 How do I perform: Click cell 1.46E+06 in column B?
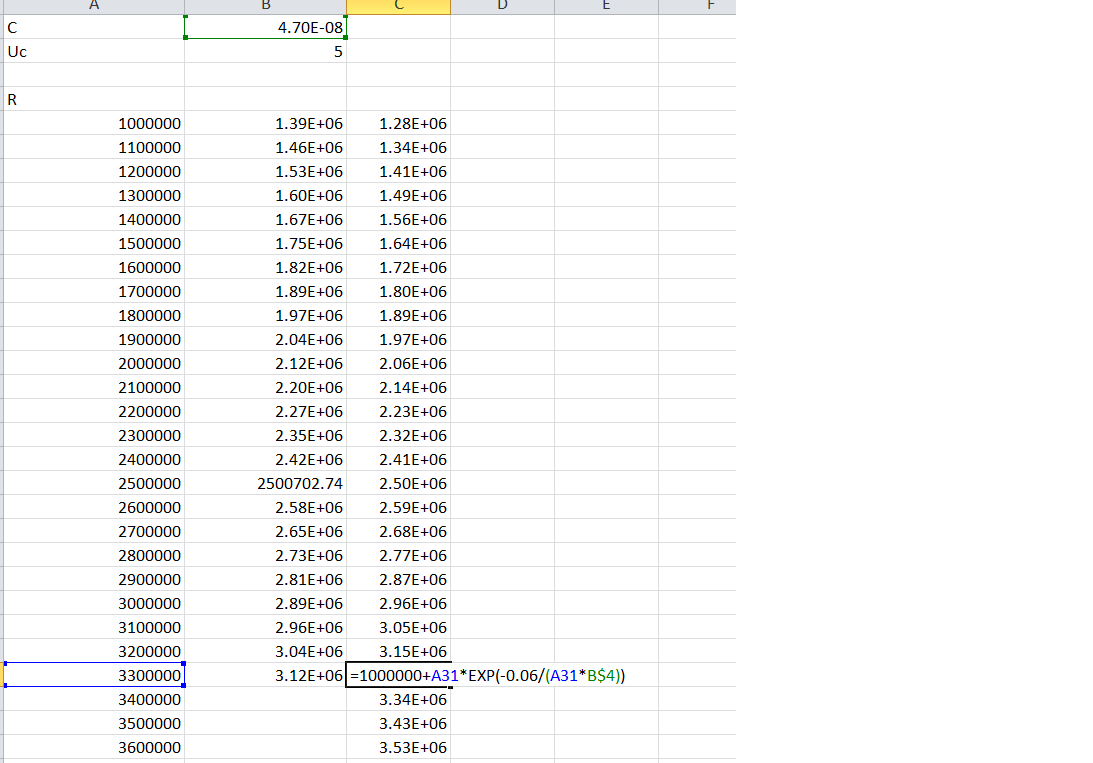click(x=266, y=148)
